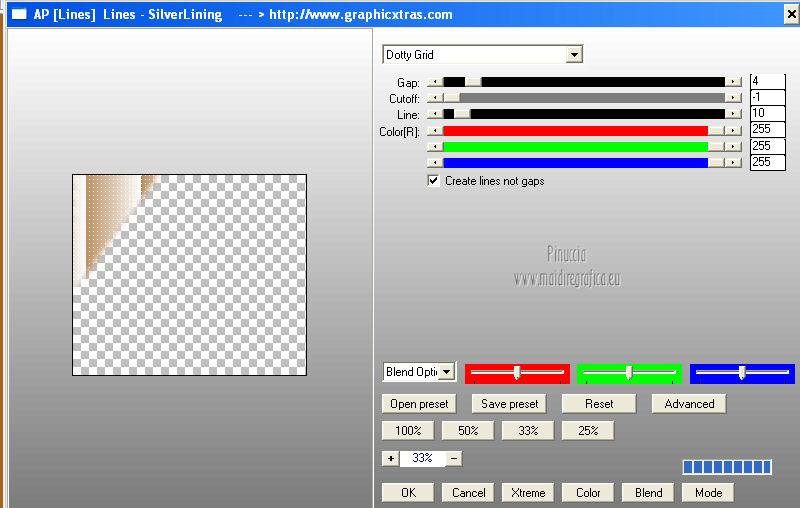Click the red value field showing 255
Viewport: 800px width, 508px height.
(767, 130)
